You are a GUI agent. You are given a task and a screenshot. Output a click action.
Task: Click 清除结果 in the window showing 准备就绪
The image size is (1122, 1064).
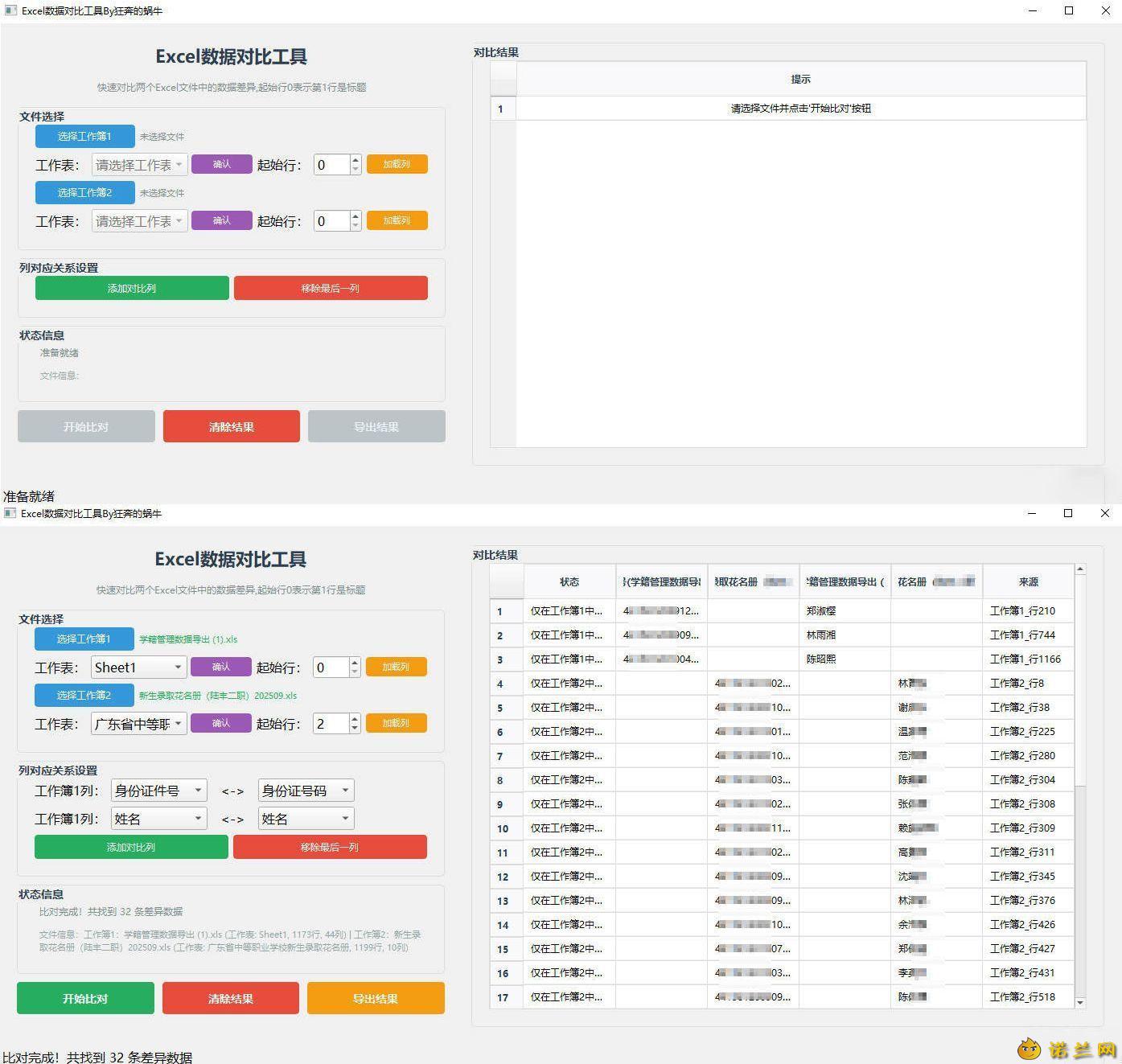point(232,426)
